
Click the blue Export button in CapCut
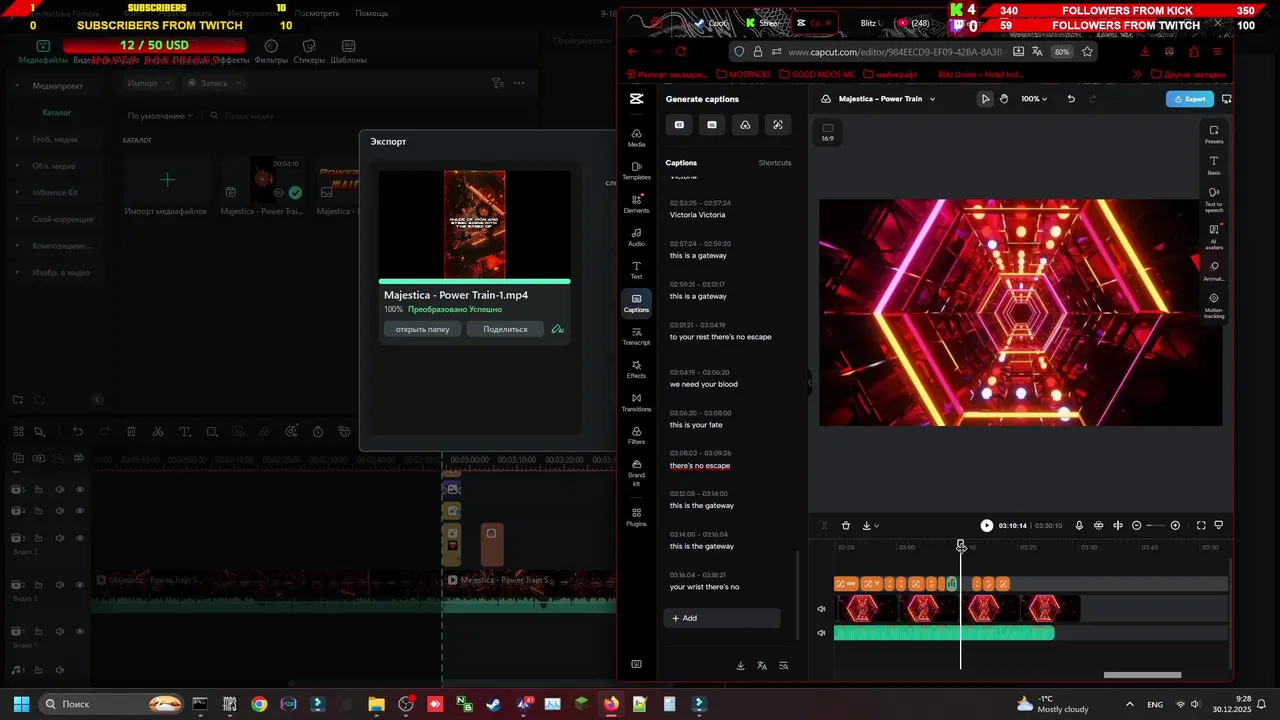pyautogui.click(x=1190, y=99)
